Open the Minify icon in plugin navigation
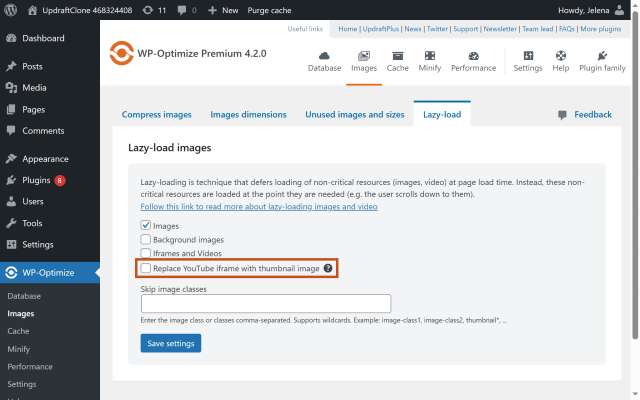640x400 pixels. click(x=430, y=56)
